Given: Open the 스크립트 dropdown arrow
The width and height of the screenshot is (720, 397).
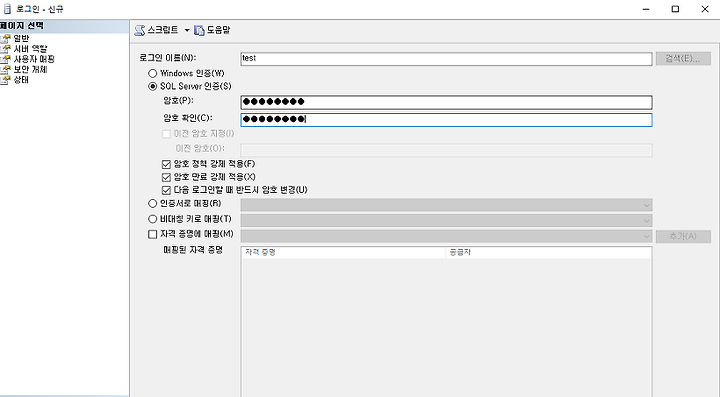Looking at the screenshot, I should pyautogui.click(x=187, y=30).
